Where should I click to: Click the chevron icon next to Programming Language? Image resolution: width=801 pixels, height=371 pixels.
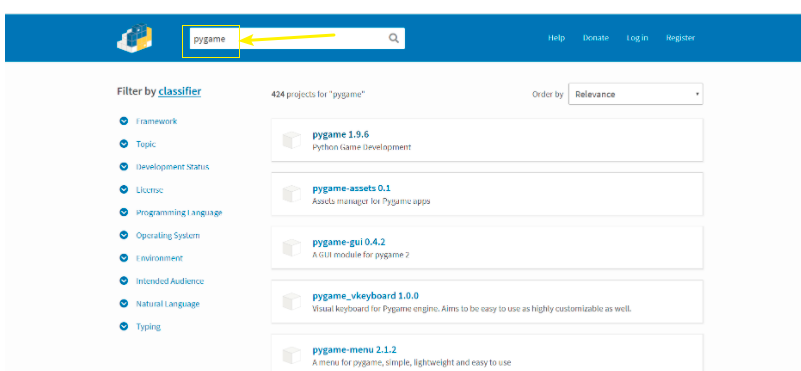[x=124, y=212]
